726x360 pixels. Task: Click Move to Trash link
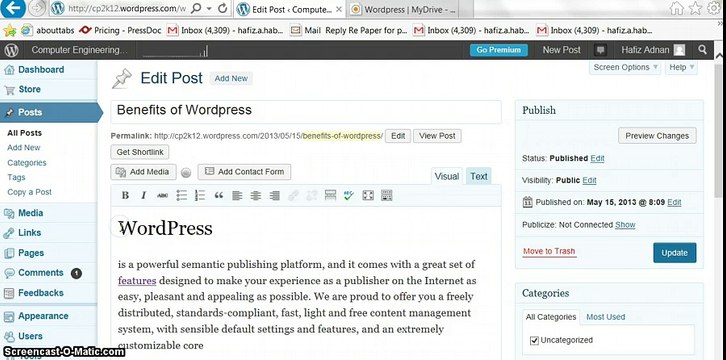(x=549, y=252)
